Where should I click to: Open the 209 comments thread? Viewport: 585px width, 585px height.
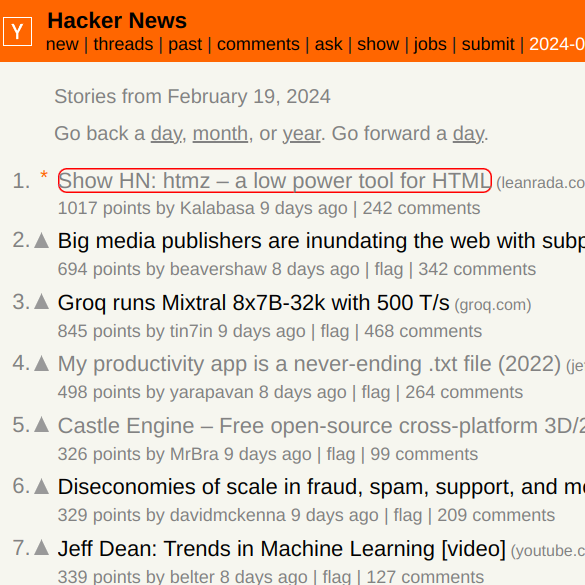496,516
